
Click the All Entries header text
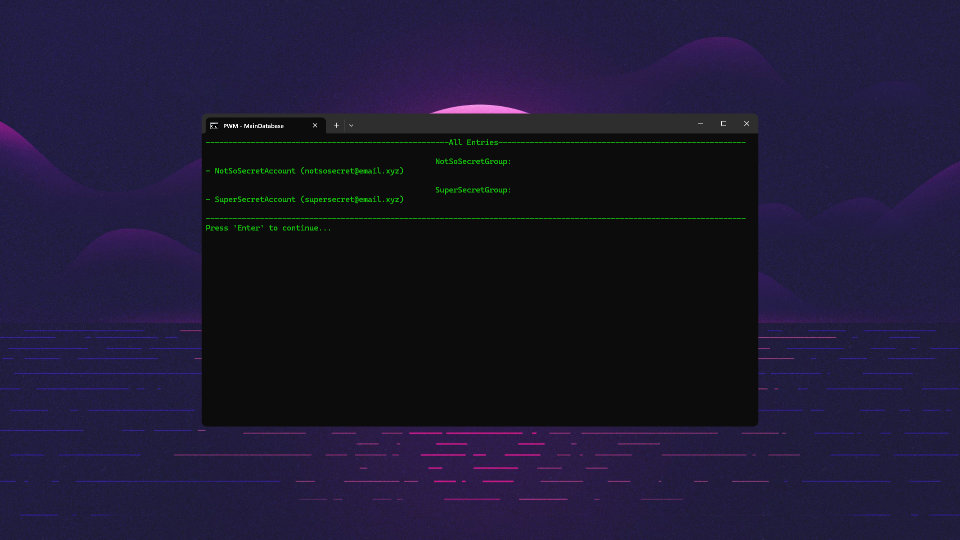coord(473,143)
